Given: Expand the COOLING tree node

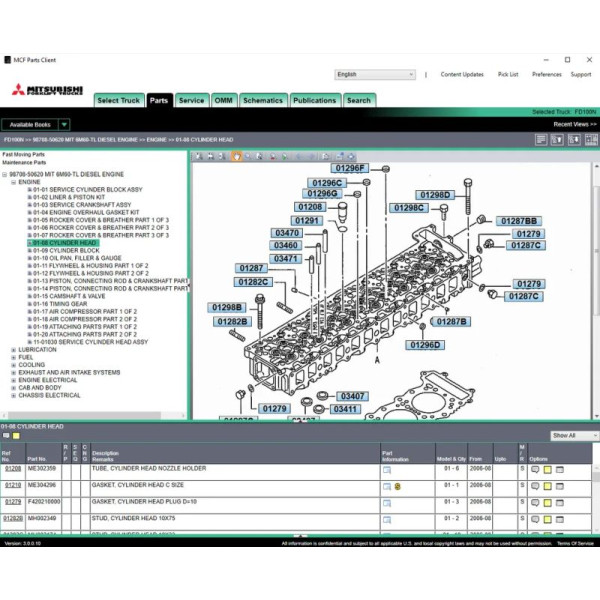Looking at the screenshot, I should tap(14, 365).
